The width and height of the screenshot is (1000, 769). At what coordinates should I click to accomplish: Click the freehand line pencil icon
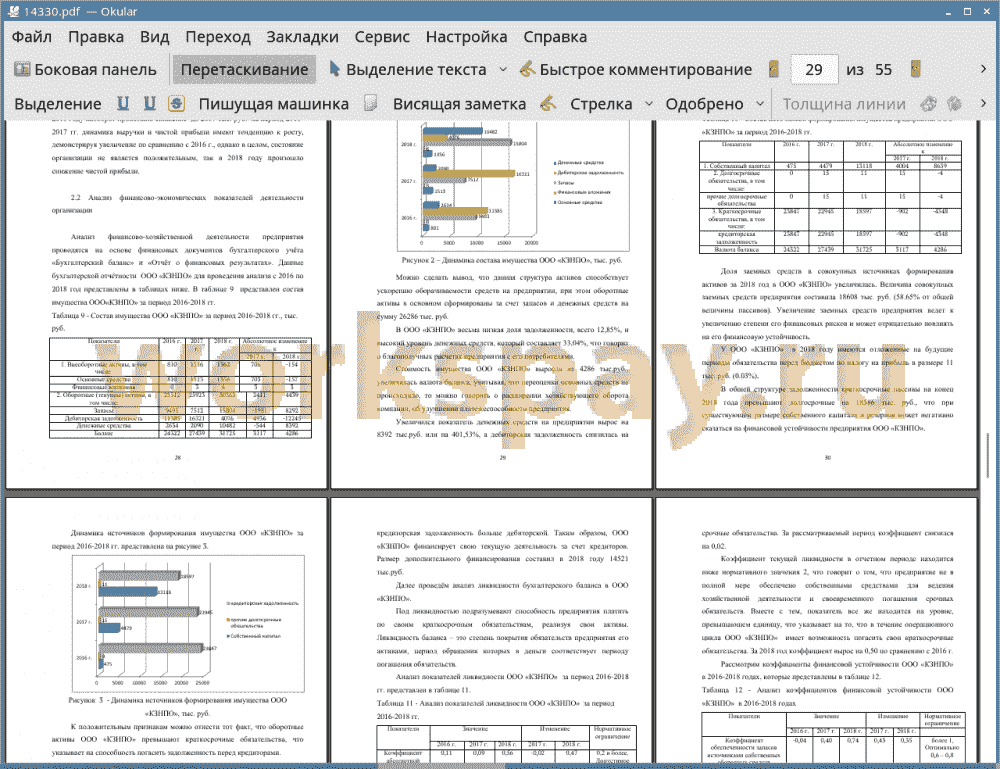(x=548, y=103)
